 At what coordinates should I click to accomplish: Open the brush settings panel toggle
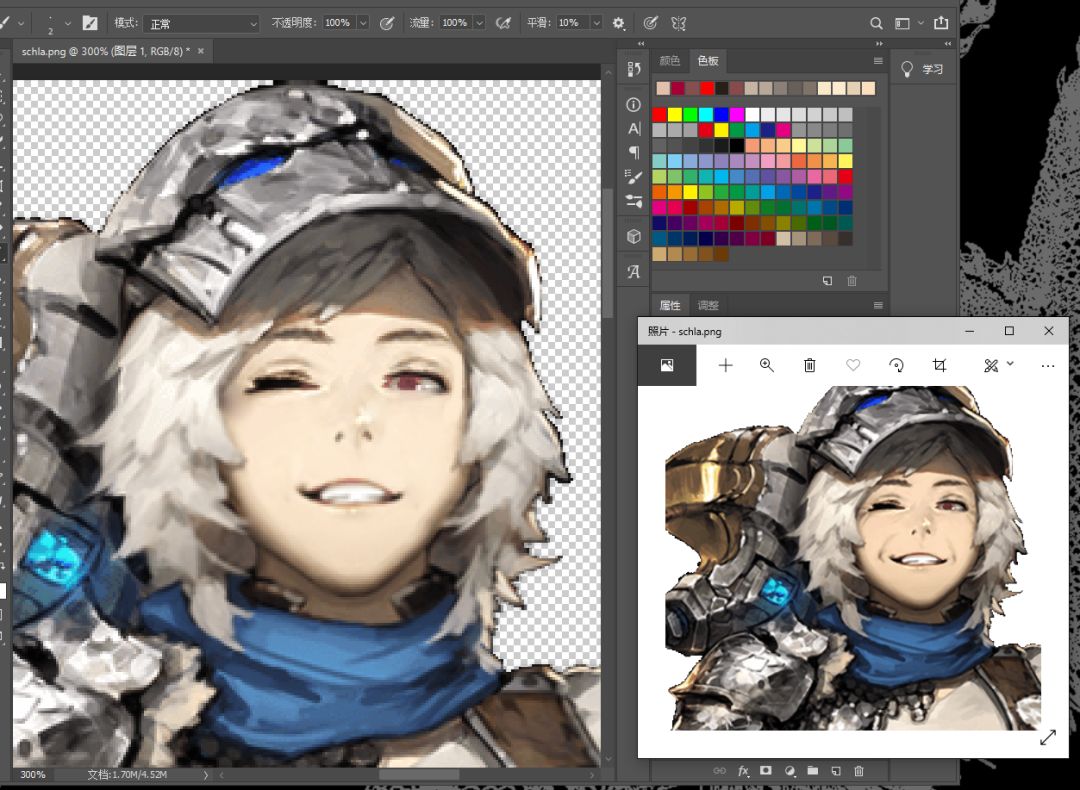pos(90,23)
